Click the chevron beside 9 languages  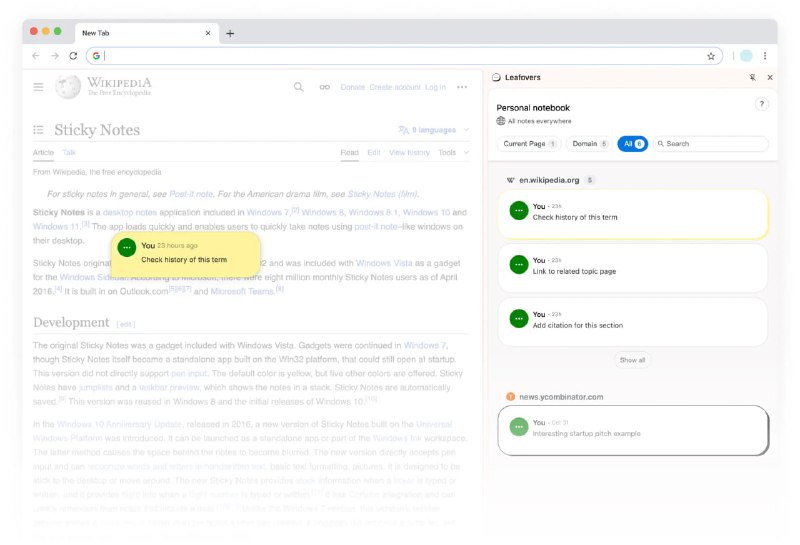(x=466, y=130)
